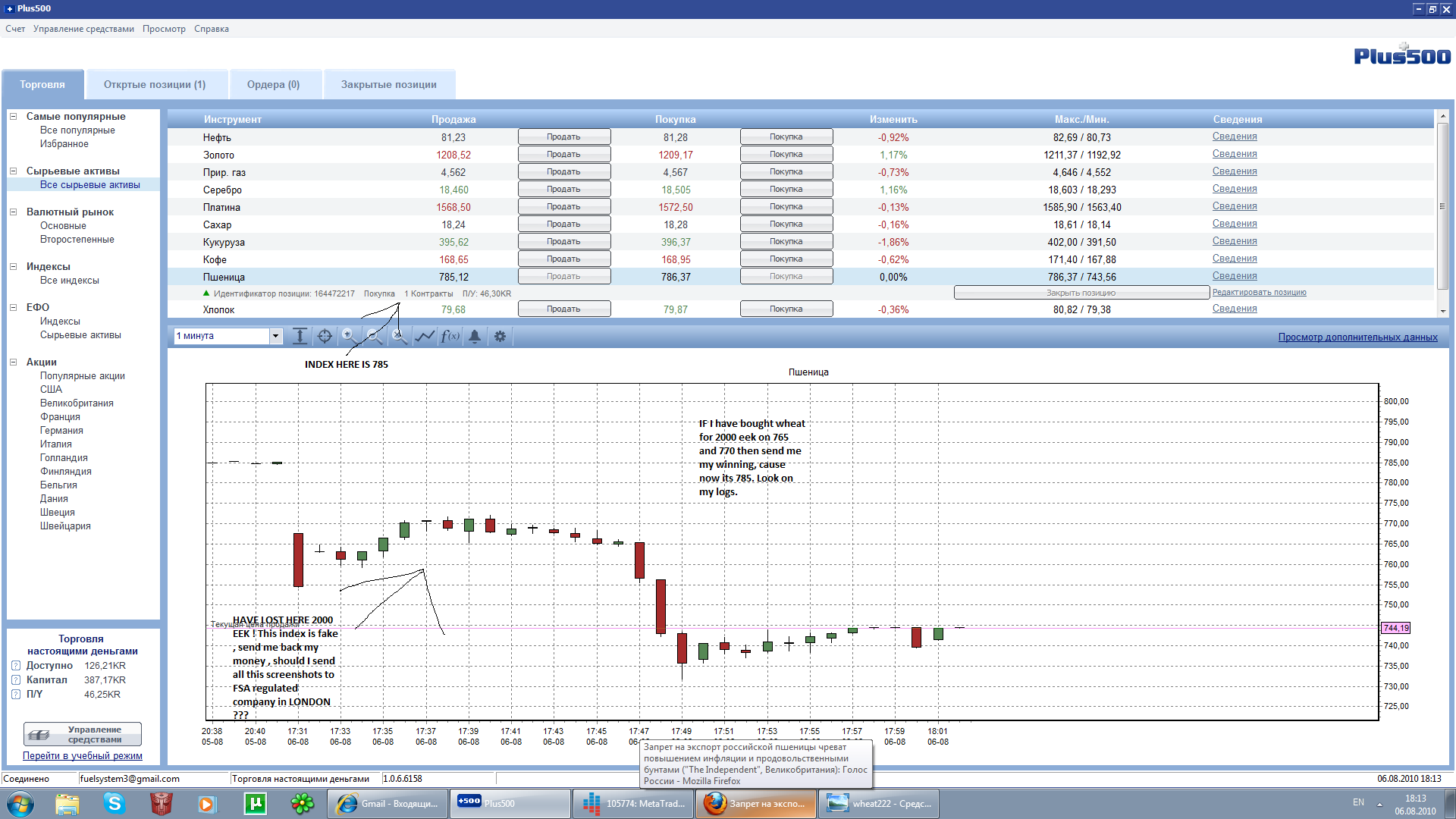Image resolution: width=1456 pixels, height=819 pixels.
Task: Click the zoom in magnifier icon
Action: pos(349,336)
